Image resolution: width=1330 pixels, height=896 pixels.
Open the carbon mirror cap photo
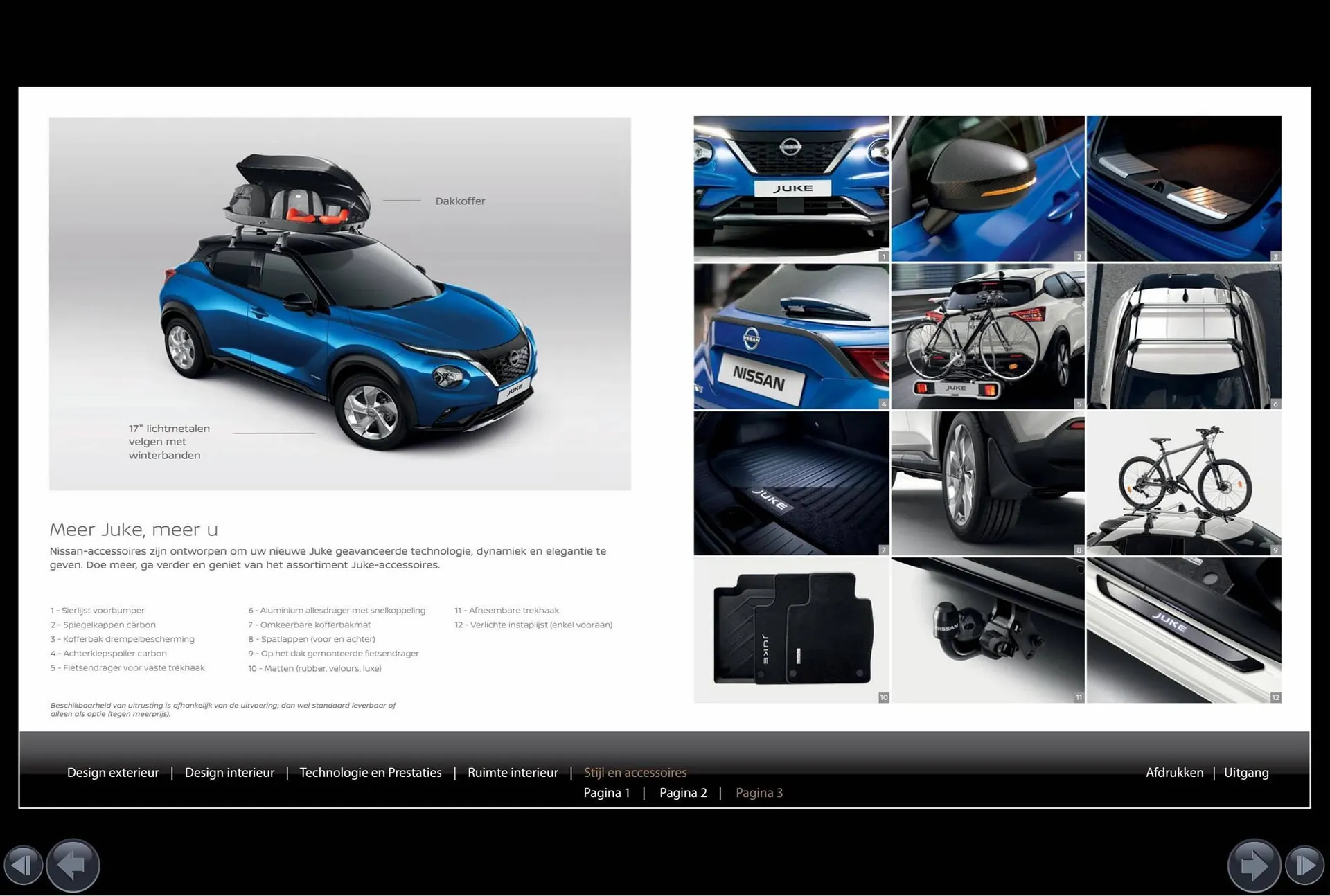pos(988,188)
